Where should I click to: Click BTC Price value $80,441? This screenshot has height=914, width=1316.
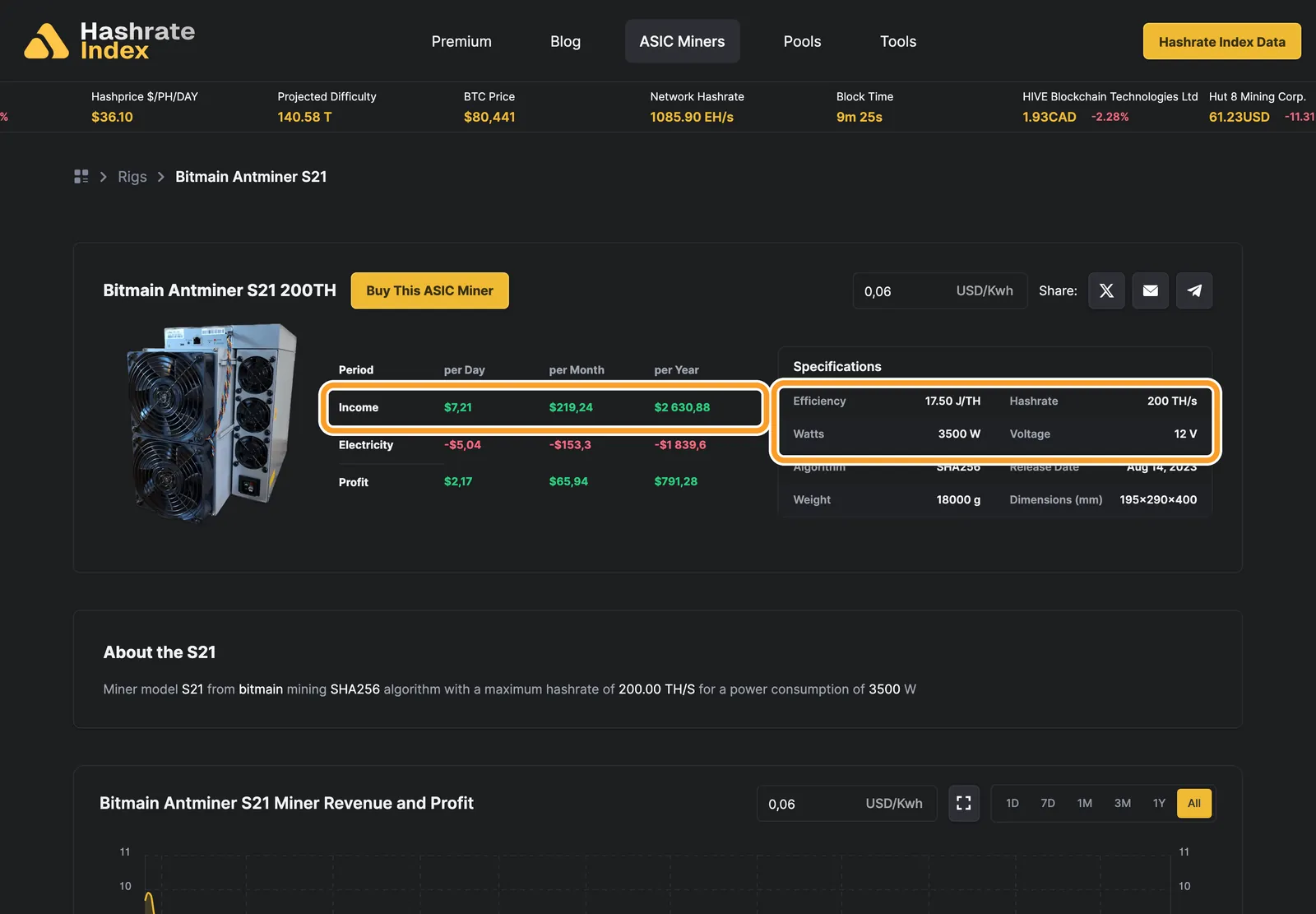tap(489, 117)
